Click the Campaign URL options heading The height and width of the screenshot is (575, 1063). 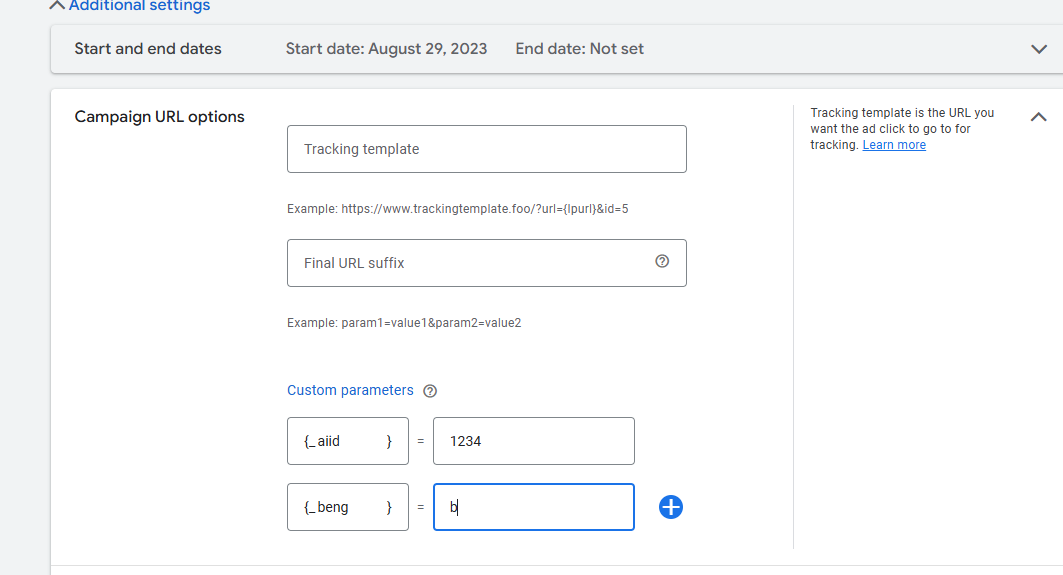(160, 117)
